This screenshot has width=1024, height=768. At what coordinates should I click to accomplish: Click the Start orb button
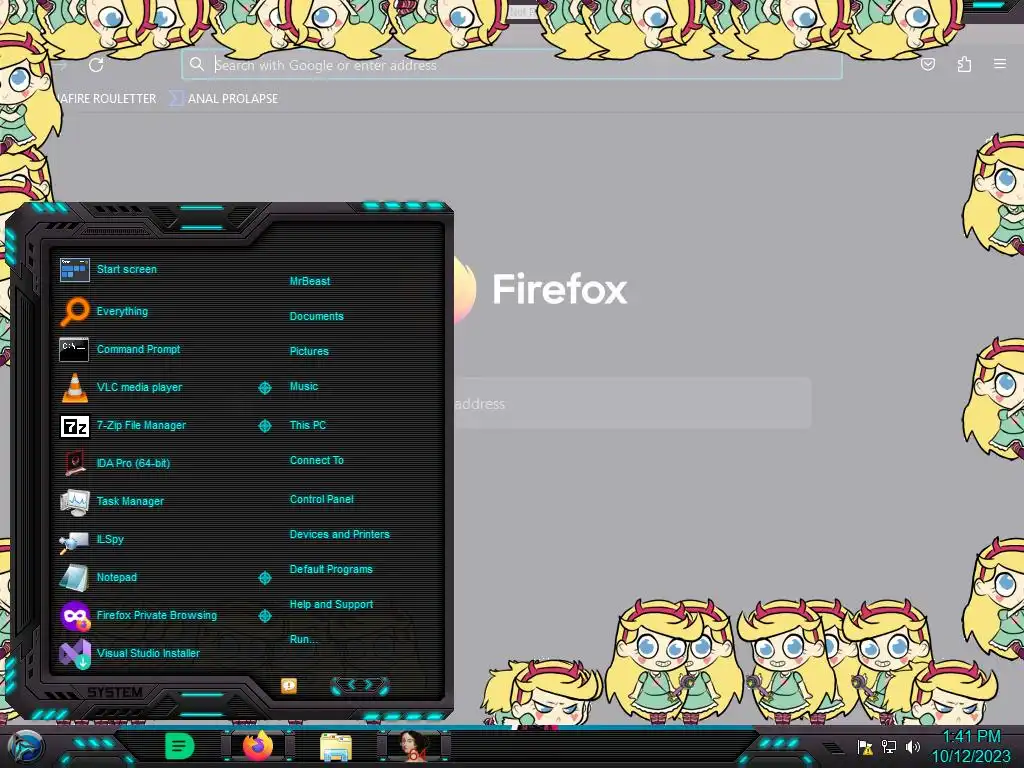tap(26, 746)
